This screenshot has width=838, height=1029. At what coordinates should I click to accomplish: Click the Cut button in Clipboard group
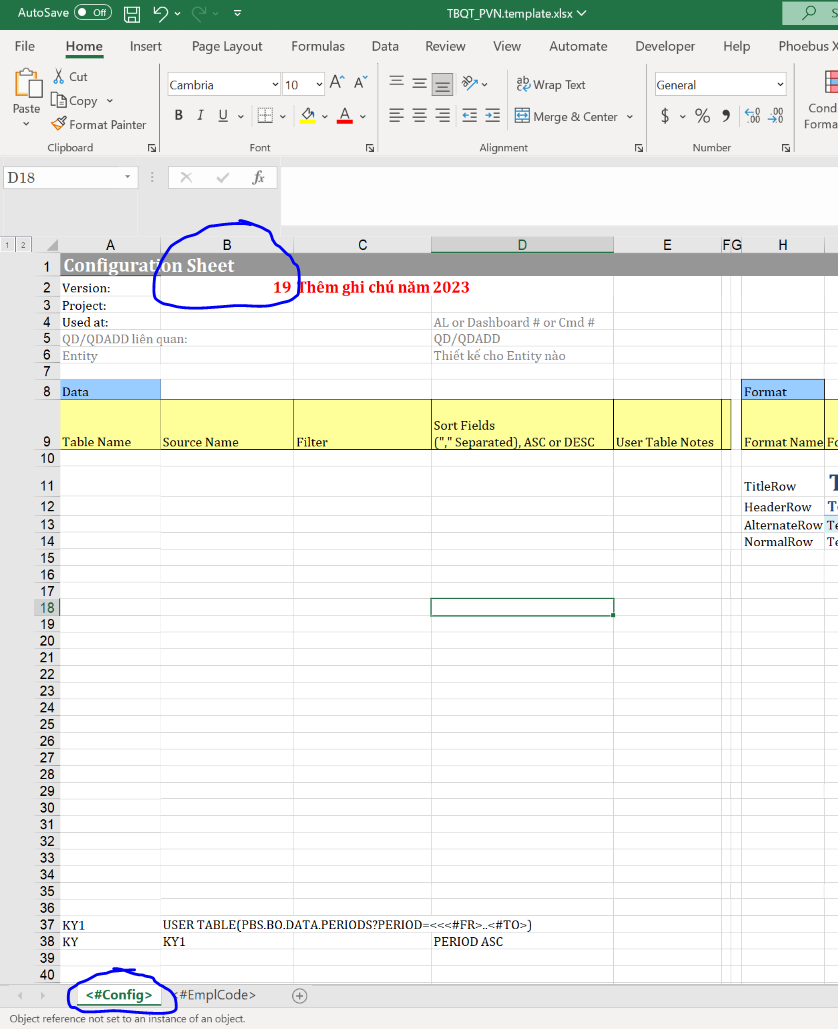pyautogui.click(x=70, y=77)
